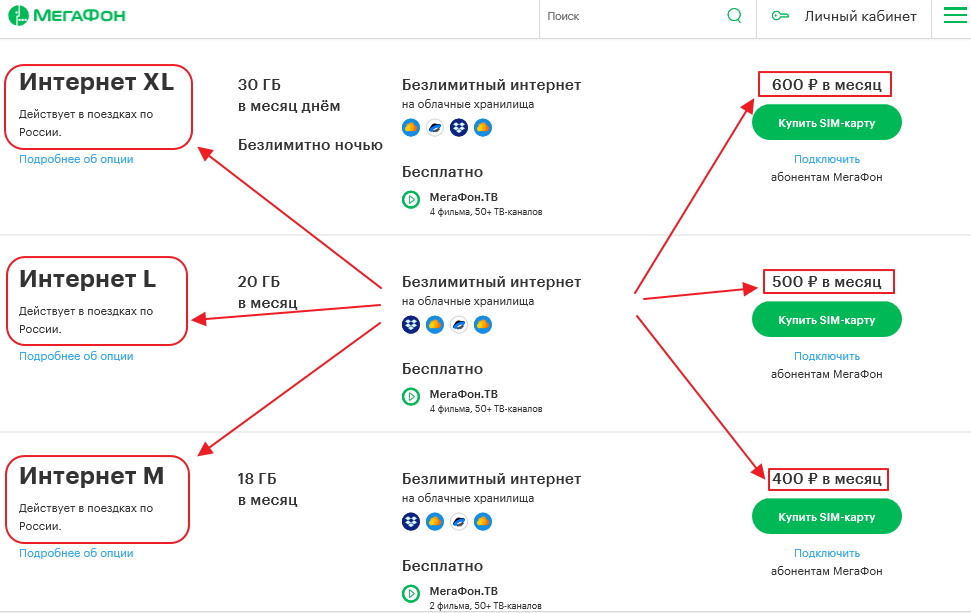This screenshot has height=613, width=971.
Task: Open the hamburger menu icon
Action: 955,16
